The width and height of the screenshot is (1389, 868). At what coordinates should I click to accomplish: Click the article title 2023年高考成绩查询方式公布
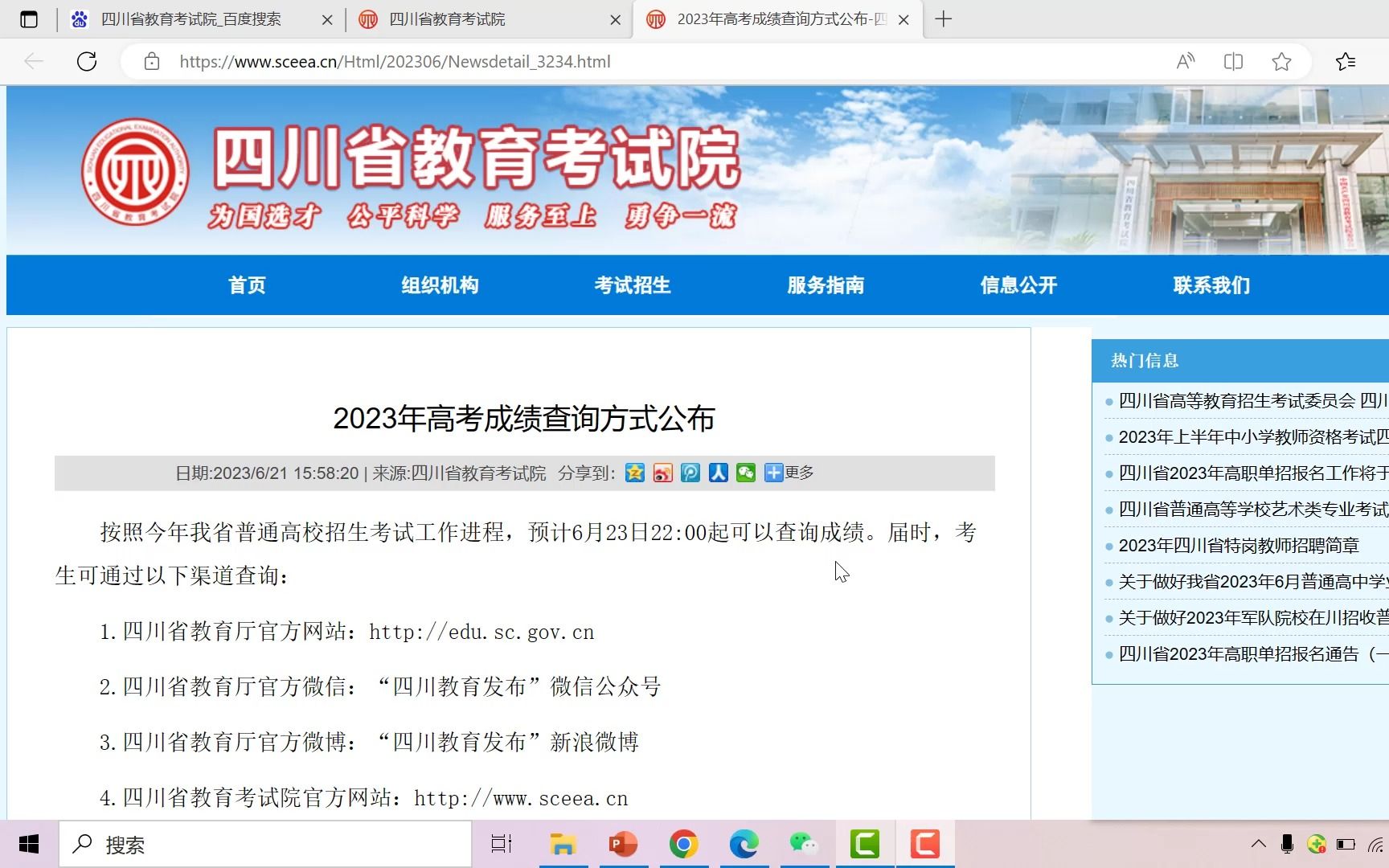click(x=524, y=419)
